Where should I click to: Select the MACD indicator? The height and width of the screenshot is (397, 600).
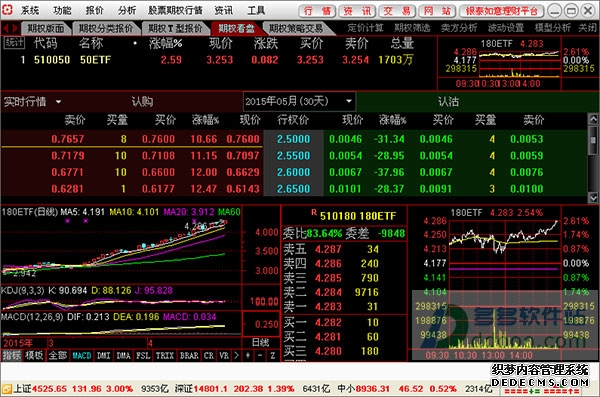click(x=82, y=356)
